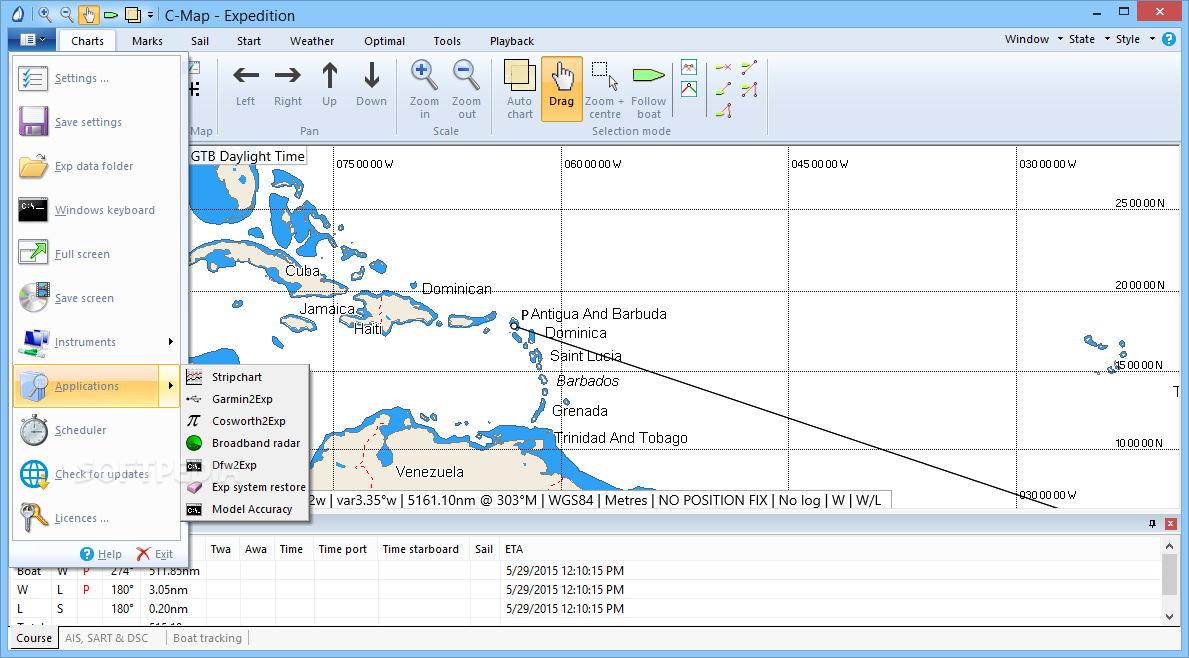Click the Help button in menu footer
The height and width of the screenshot is (658, 1189).
click(101, 554)
